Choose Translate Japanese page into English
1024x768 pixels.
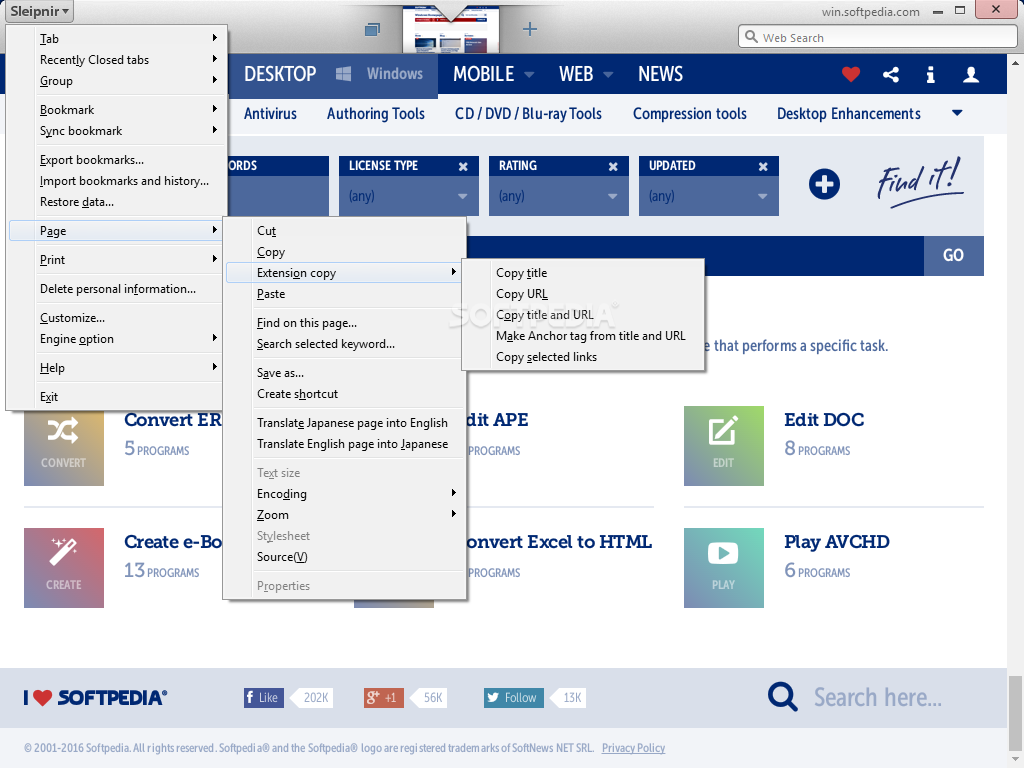(346, 423)
